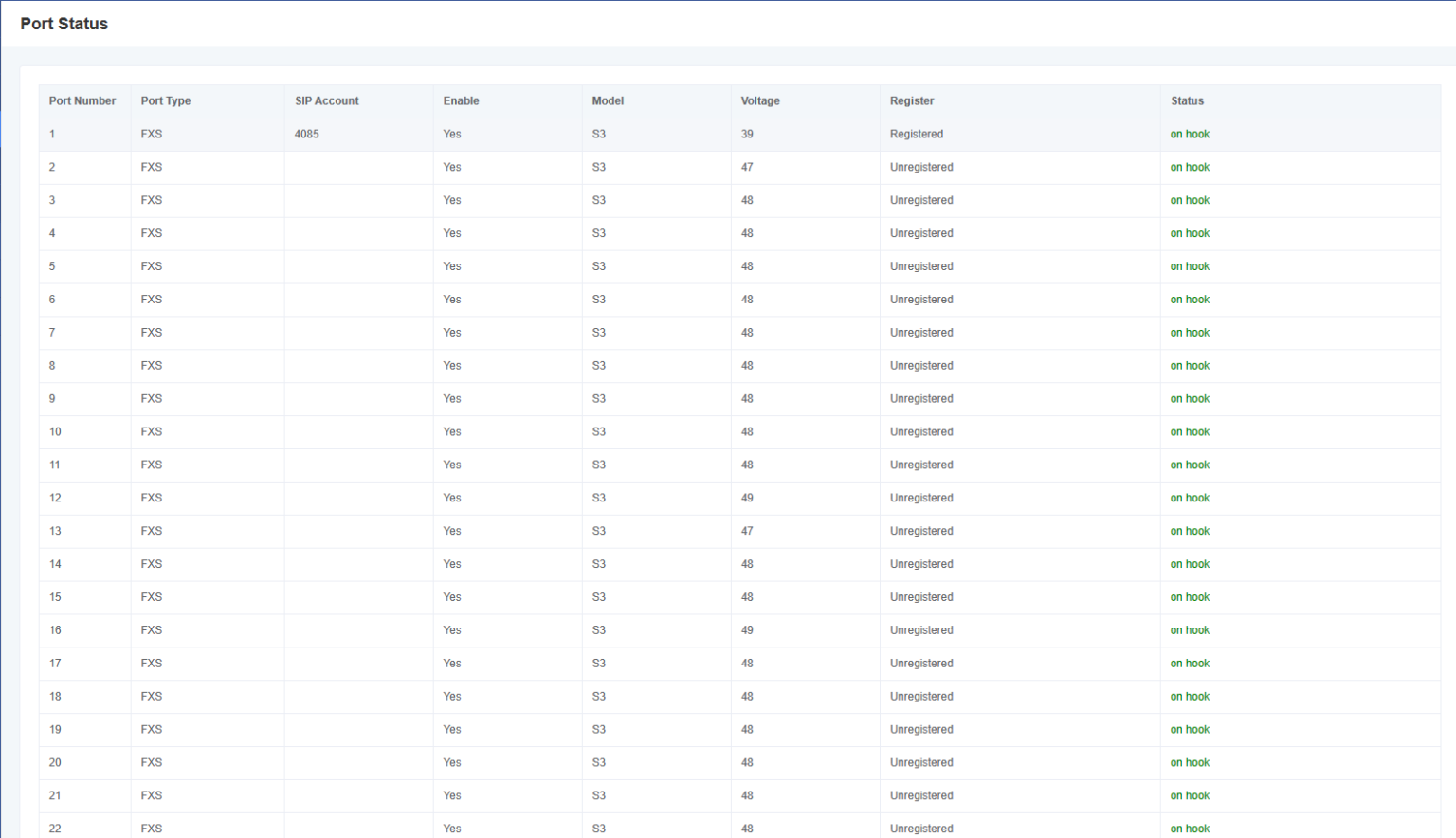Click the Port Number column header
The height and width of the screenshot is (838, 1456).
pyautogui.click(x=82, y=101)
